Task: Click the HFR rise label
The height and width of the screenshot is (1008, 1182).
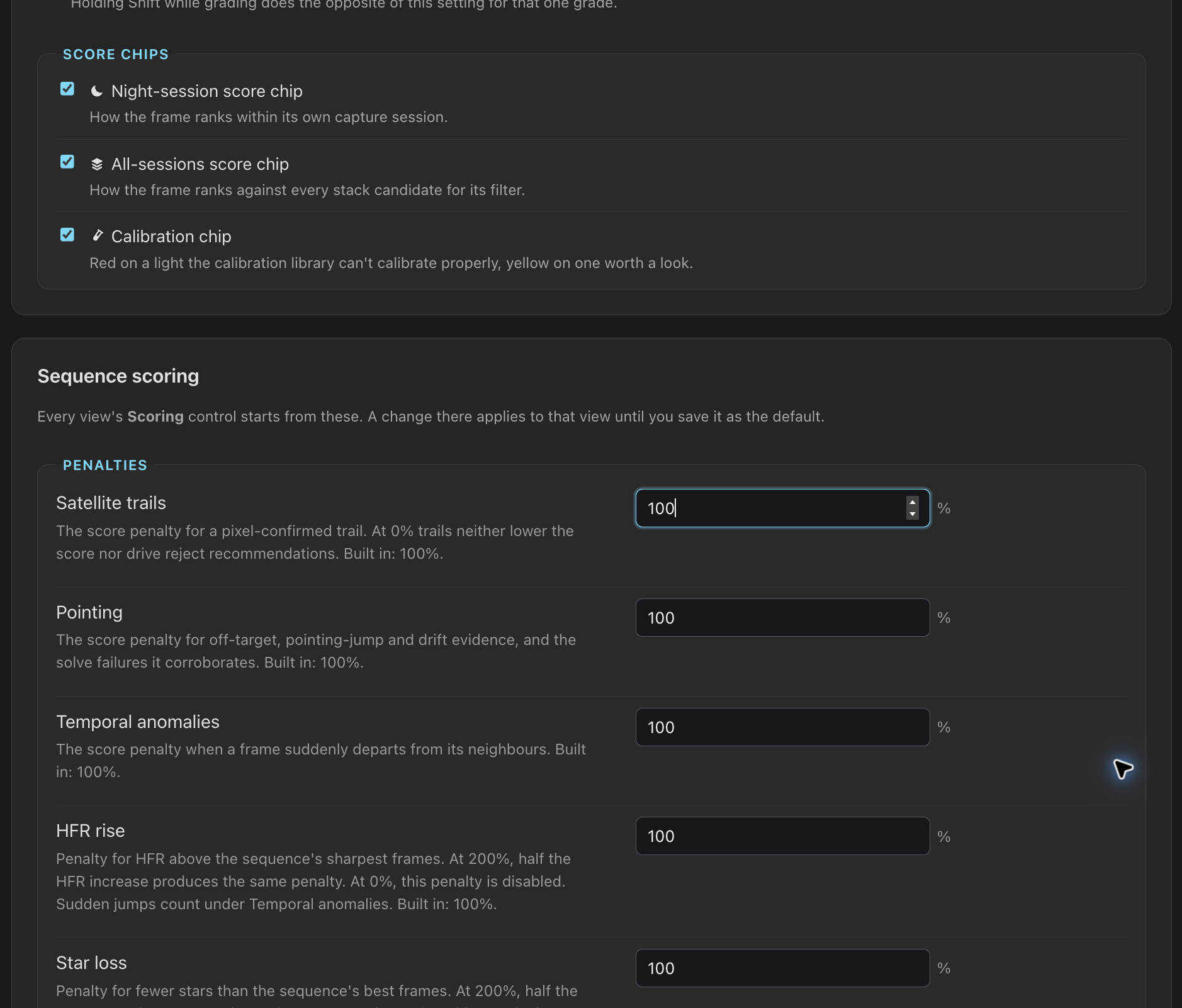Action: 91,831
